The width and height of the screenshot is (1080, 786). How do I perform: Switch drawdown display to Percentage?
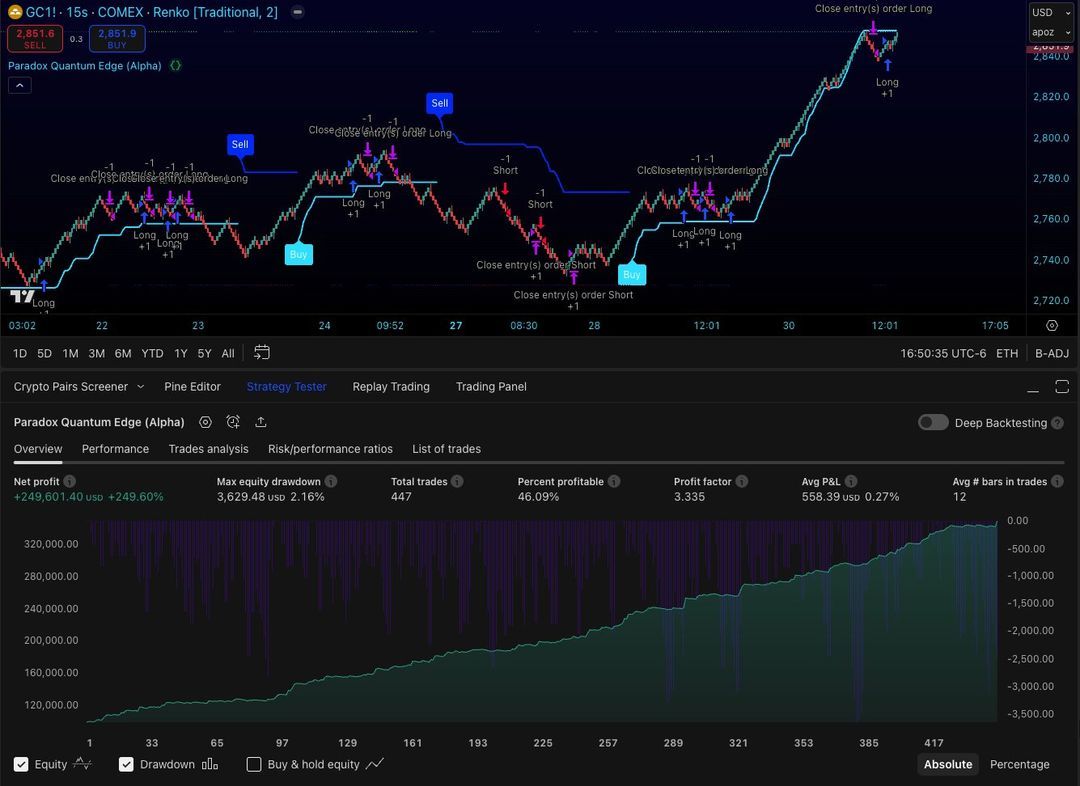[1019, 764]
